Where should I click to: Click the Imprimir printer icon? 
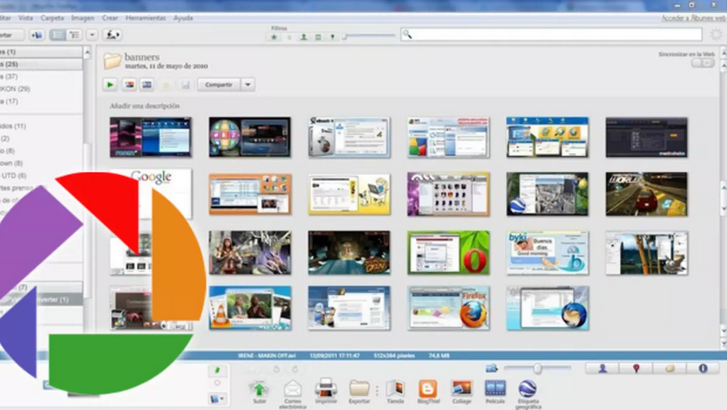point(326,388)
